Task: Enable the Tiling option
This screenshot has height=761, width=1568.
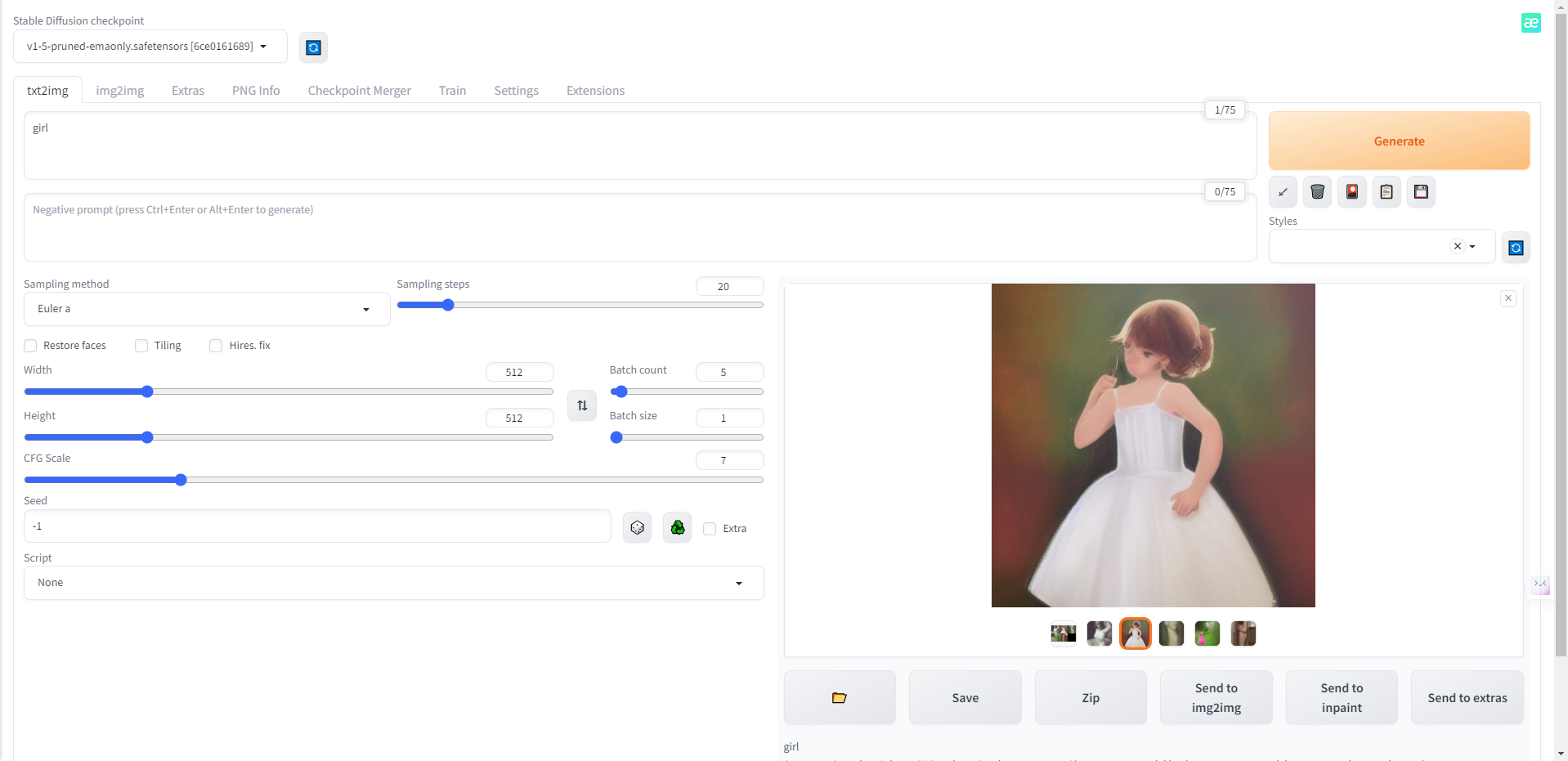Action: tap(141, 346)
